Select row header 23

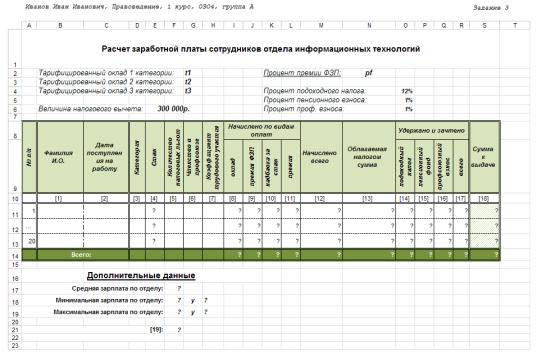pos(15,346)
